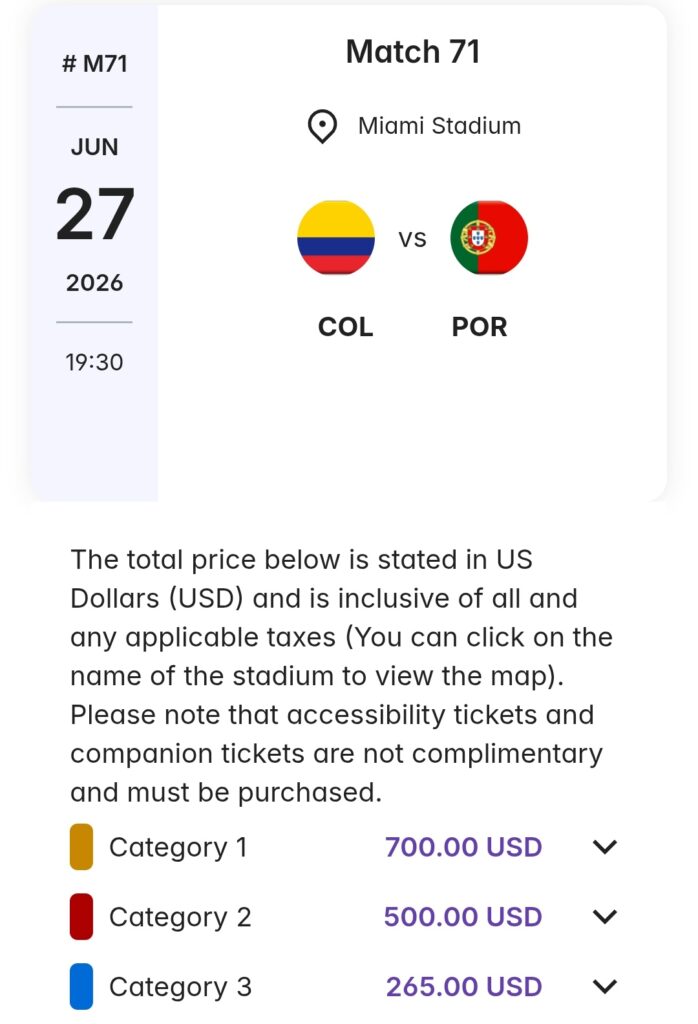Click the # M71 match number
This screenshot has height=1024, width=698.
(x=94, y=65)
